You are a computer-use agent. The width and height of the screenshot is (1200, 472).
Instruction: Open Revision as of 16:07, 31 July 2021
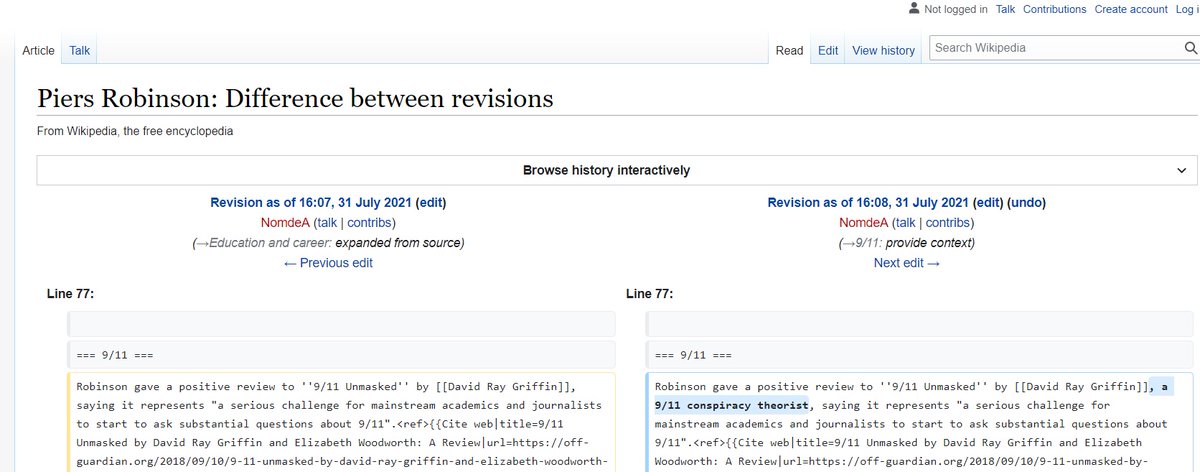click(x=311, y=202)
